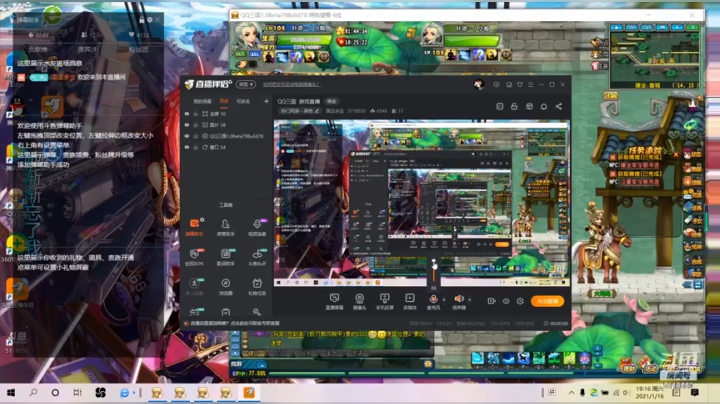Open the 礼物任务 tool icon
Viewport: 720px width, 404px height.
[257, 286]
